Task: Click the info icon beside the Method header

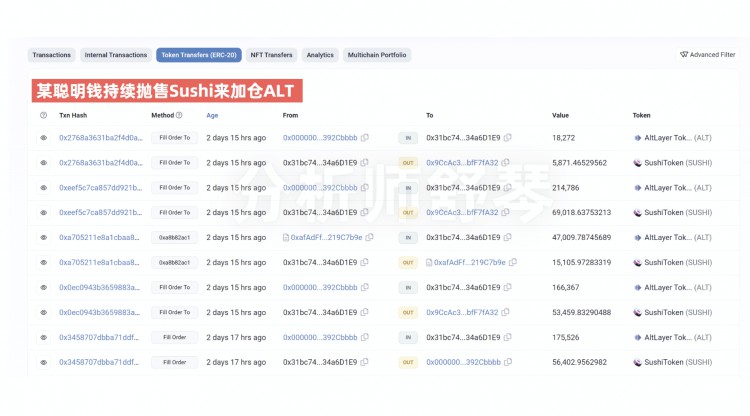Action: click(x=179, y=115)
